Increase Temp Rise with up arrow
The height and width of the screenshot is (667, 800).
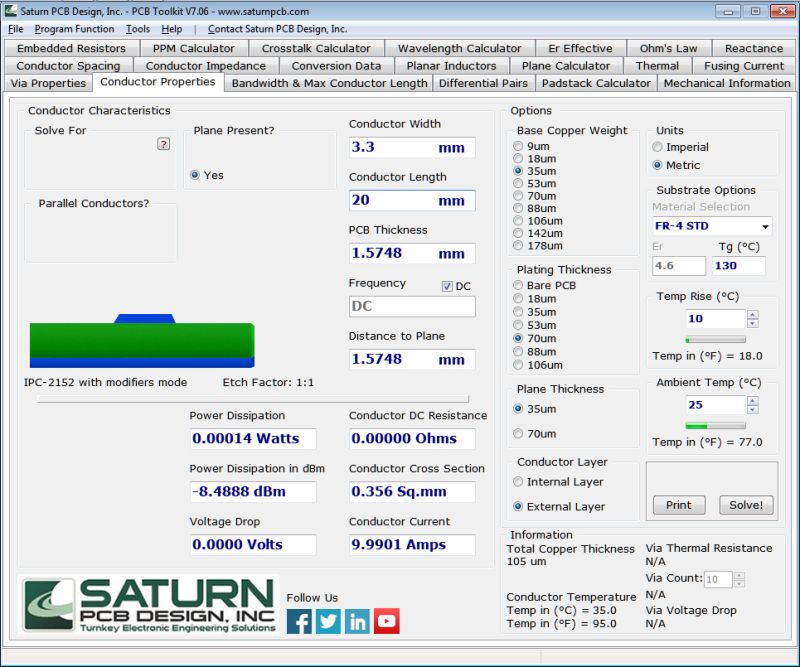click(x=753, y=314)
